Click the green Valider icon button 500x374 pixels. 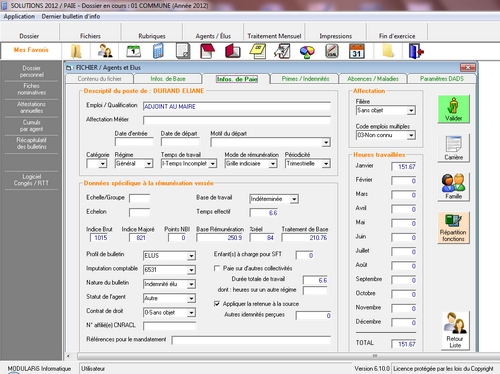[x=453, y=109]
